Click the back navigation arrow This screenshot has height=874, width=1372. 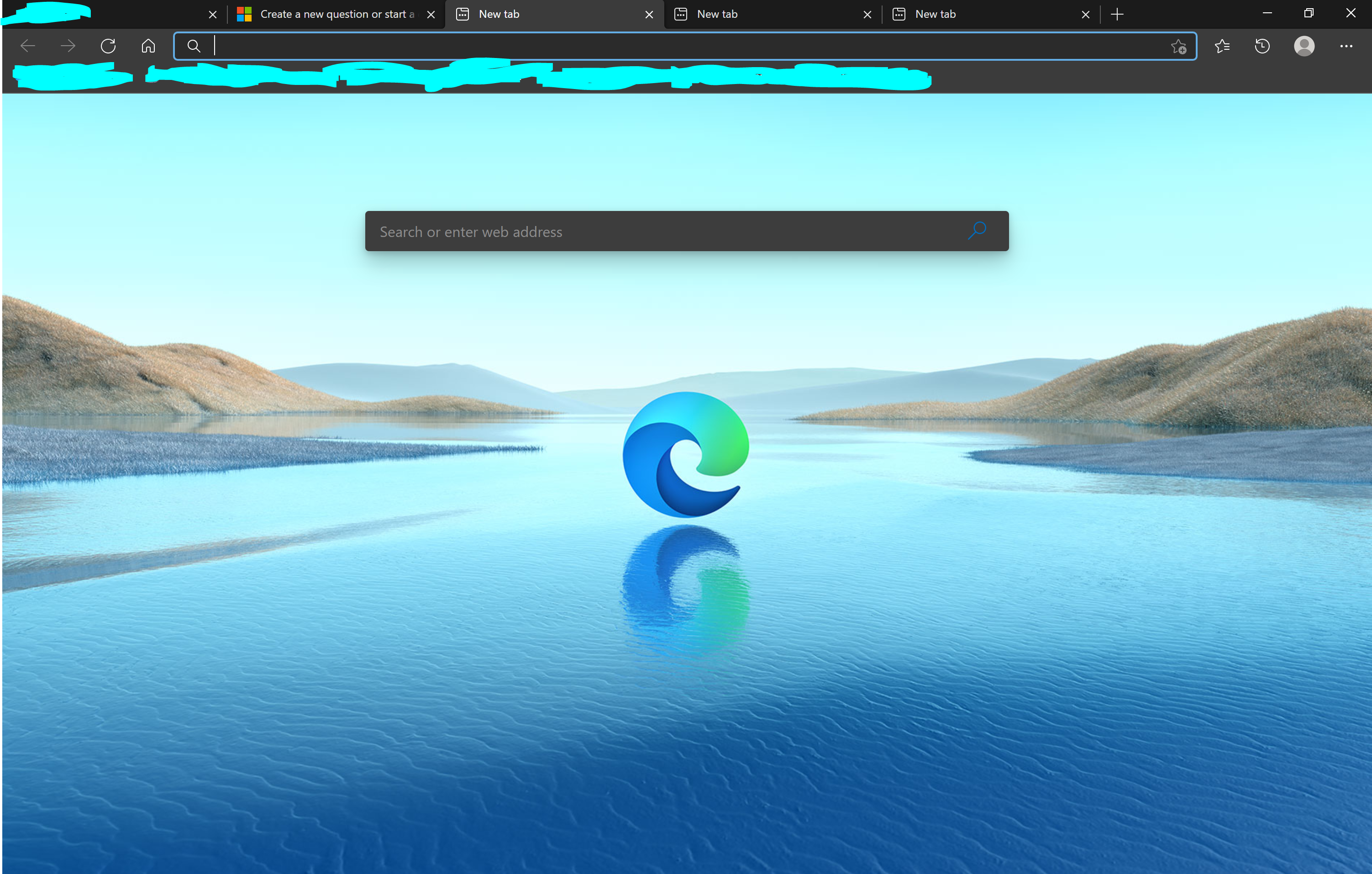coord(27,46)
